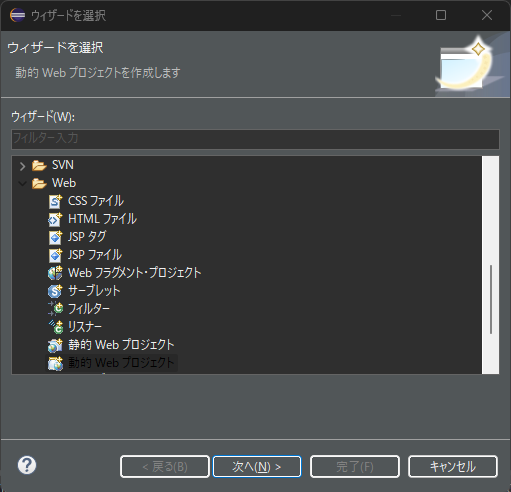The height and width of the screenshot is (492, 511).
Task: Click the 完了(F) button
Action: click(x=355, y=467)
